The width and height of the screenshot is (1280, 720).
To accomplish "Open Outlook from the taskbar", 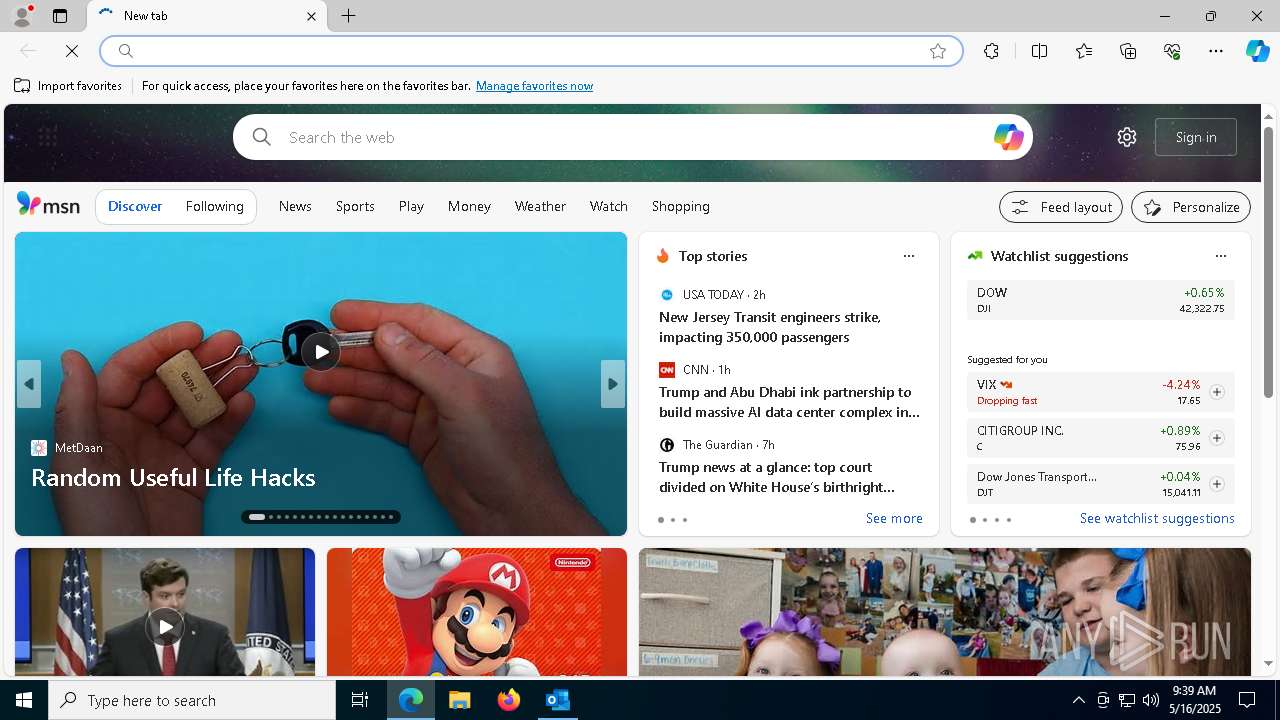I will pyautogui.click(x=557, y=700).
